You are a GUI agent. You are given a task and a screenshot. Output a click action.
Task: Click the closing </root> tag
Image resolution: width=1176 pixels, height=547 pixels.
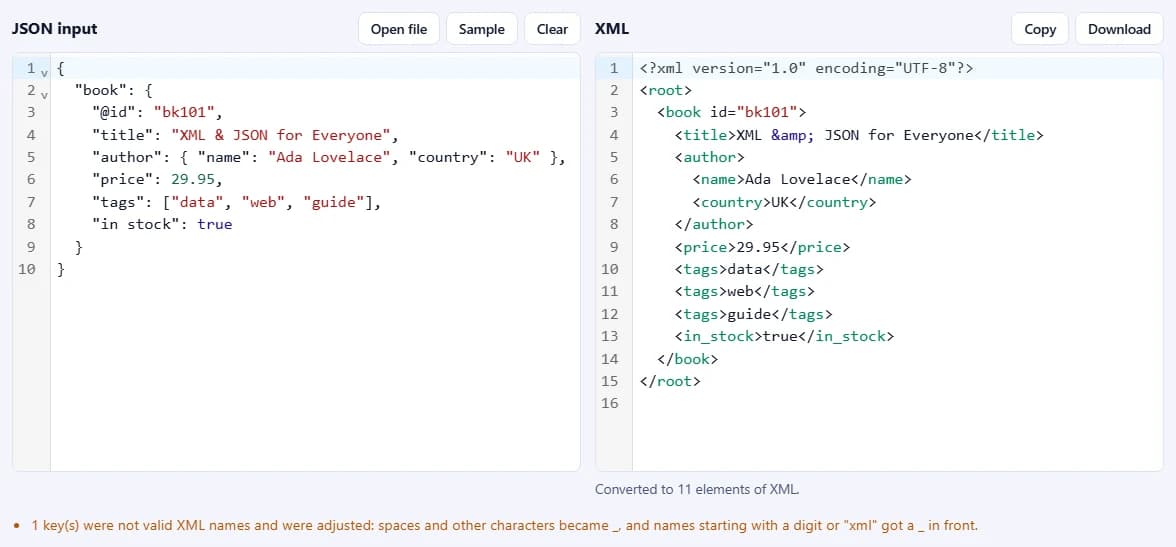(670, 381)
